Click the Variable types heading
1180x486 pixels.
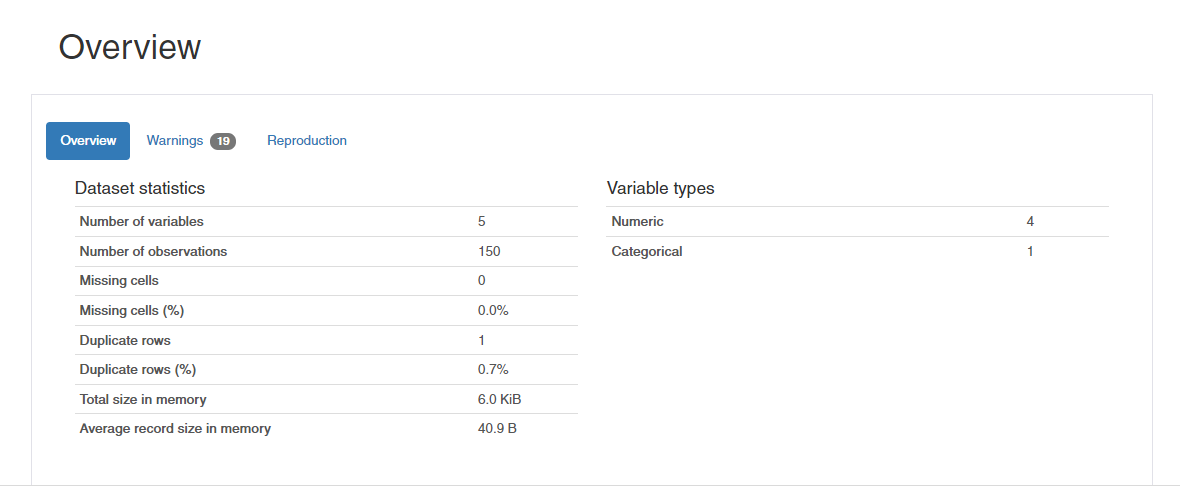pos(661,188)
